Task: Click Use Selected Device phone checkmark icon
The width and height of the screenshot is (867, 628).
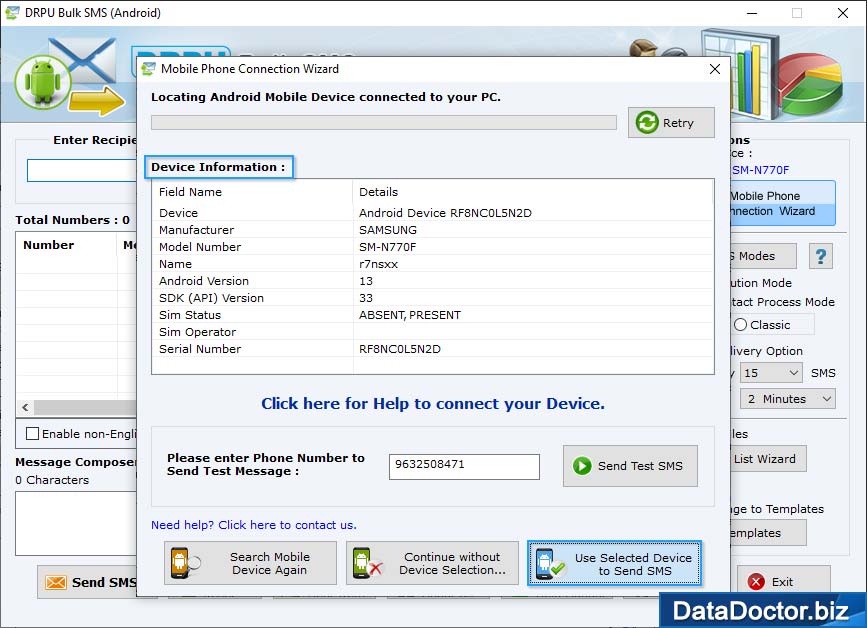Action: pyautogui.click(x=550, y=564)
